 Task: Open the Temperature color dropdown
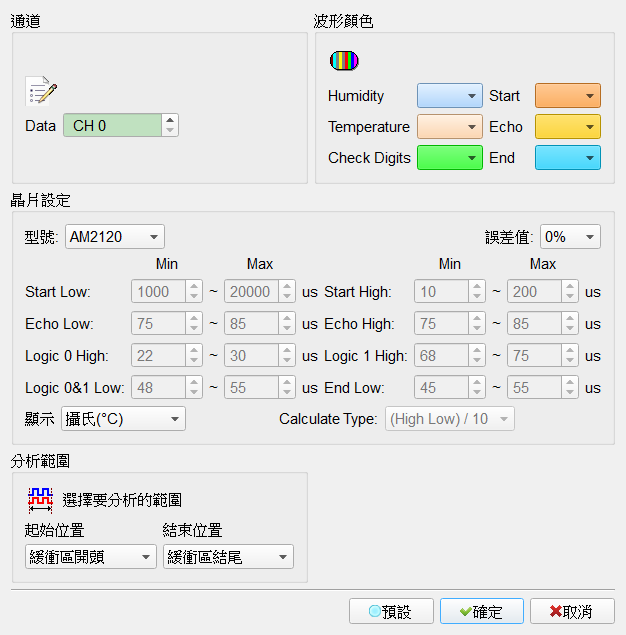(449, 127)
